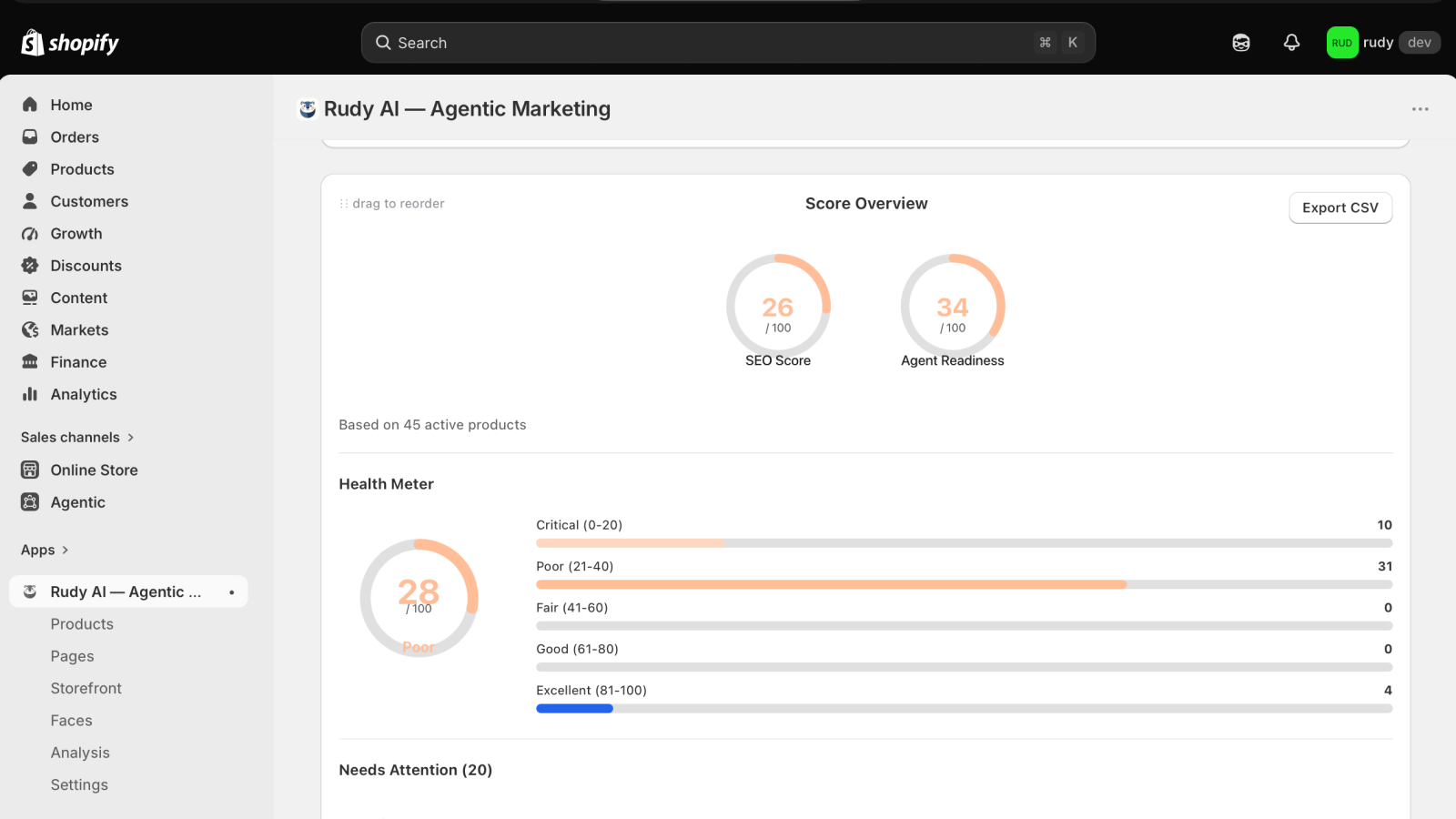Open Rudy AI Storefront subpage
Image resolution: width=1456 pixels, height=819 pixels.
(x=86, y=689)
